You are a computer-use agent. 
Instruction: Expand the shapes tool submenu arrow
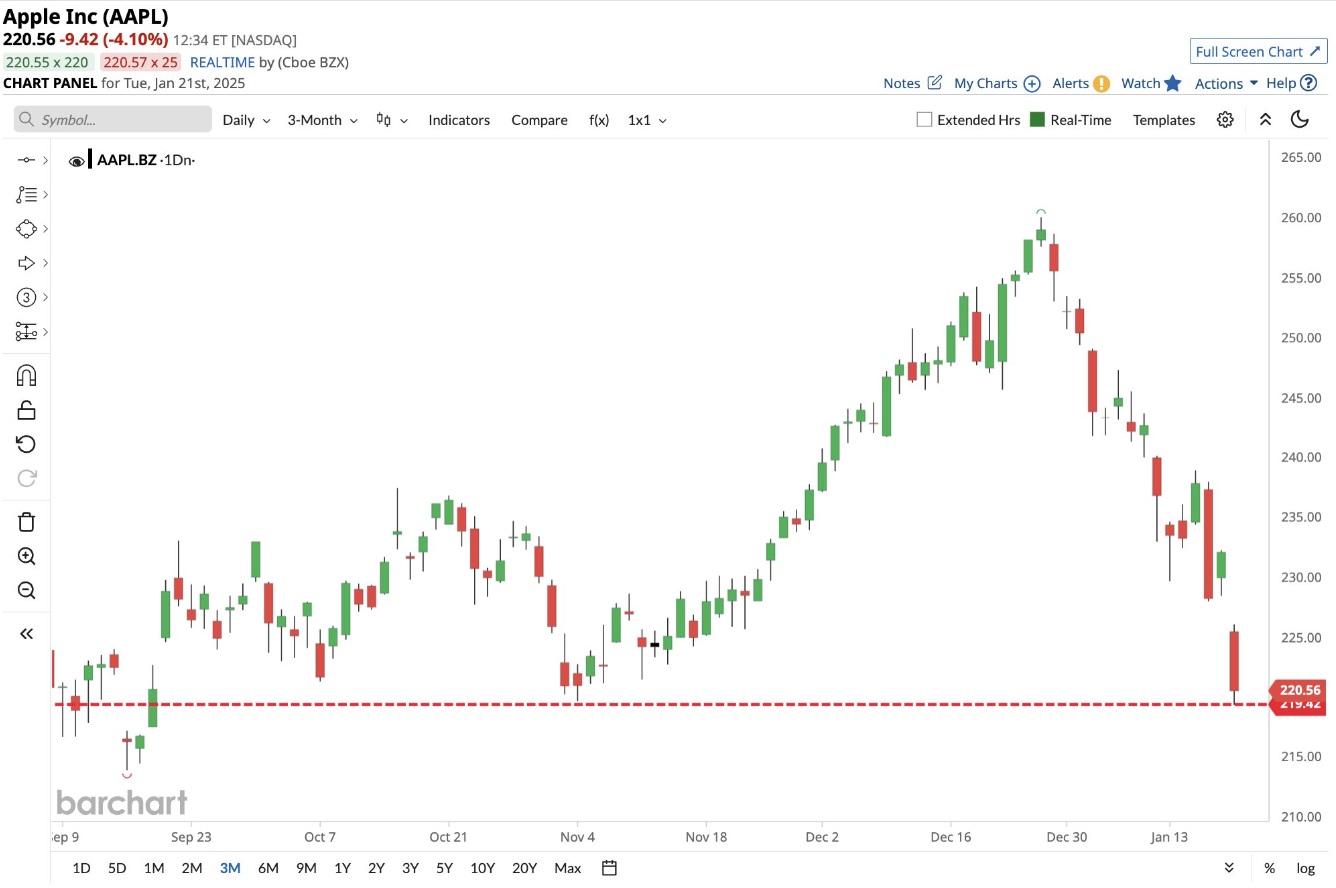(x=46, y=229)
